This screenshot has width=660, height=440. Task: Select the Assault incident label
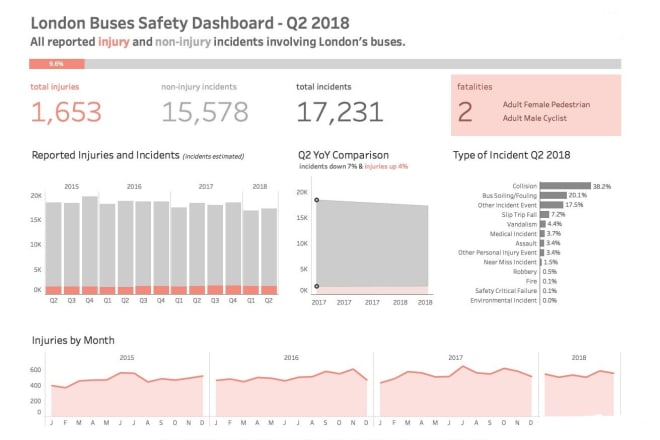(526, 243)
